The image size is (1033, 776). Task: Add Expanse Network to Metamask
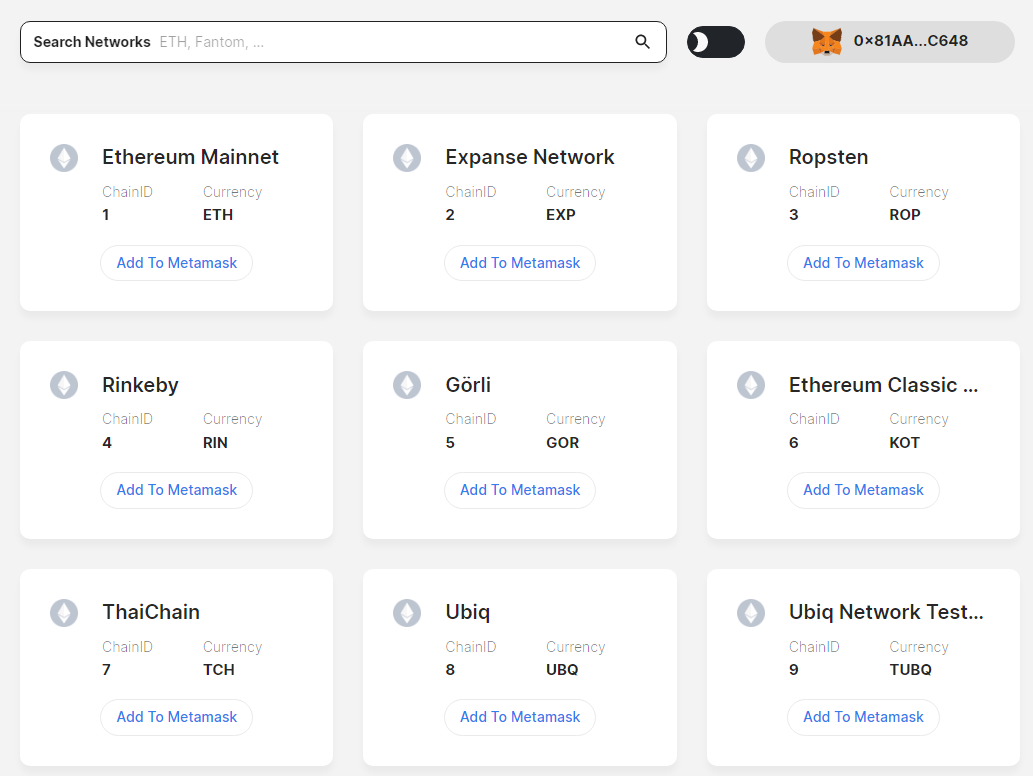pyautogui.click(x=520, y=263)
